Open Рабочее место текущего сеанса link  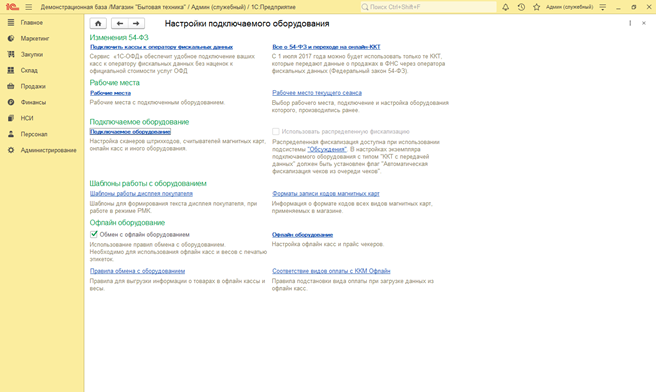click(x=317, y=93)
